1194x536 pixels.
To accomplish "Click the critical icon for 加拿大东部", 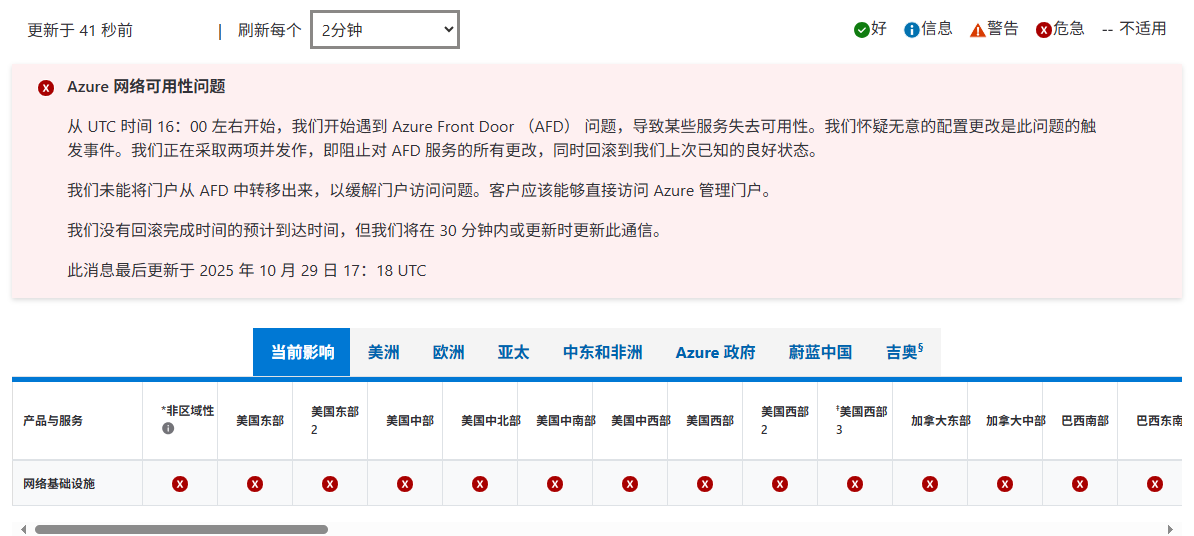I will tap(930, 484).
